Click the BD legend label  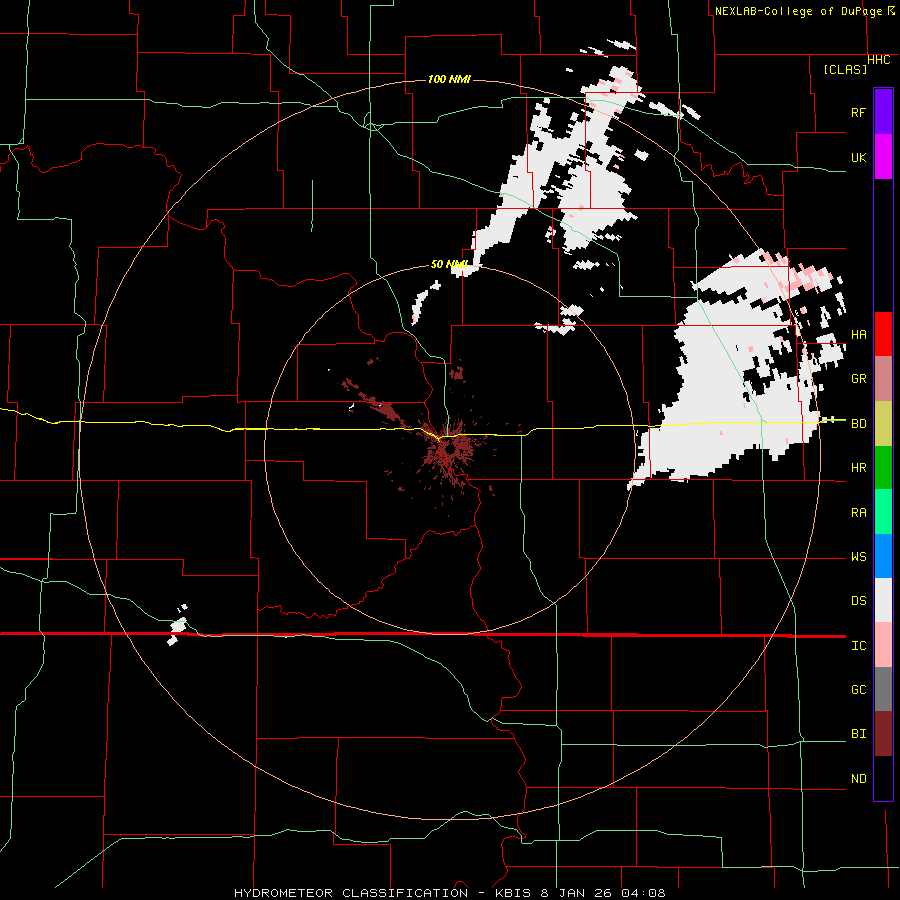coord(858,424)
